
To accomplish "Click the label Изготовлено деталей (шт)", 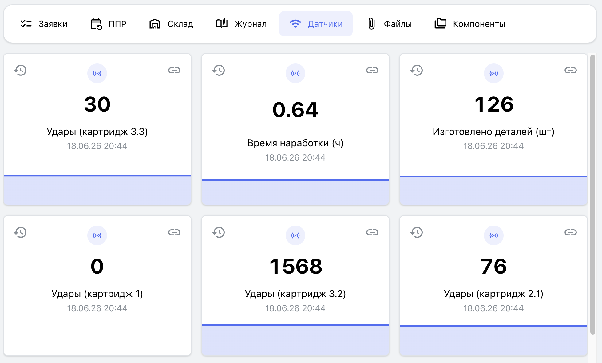I will click(494, 132).
